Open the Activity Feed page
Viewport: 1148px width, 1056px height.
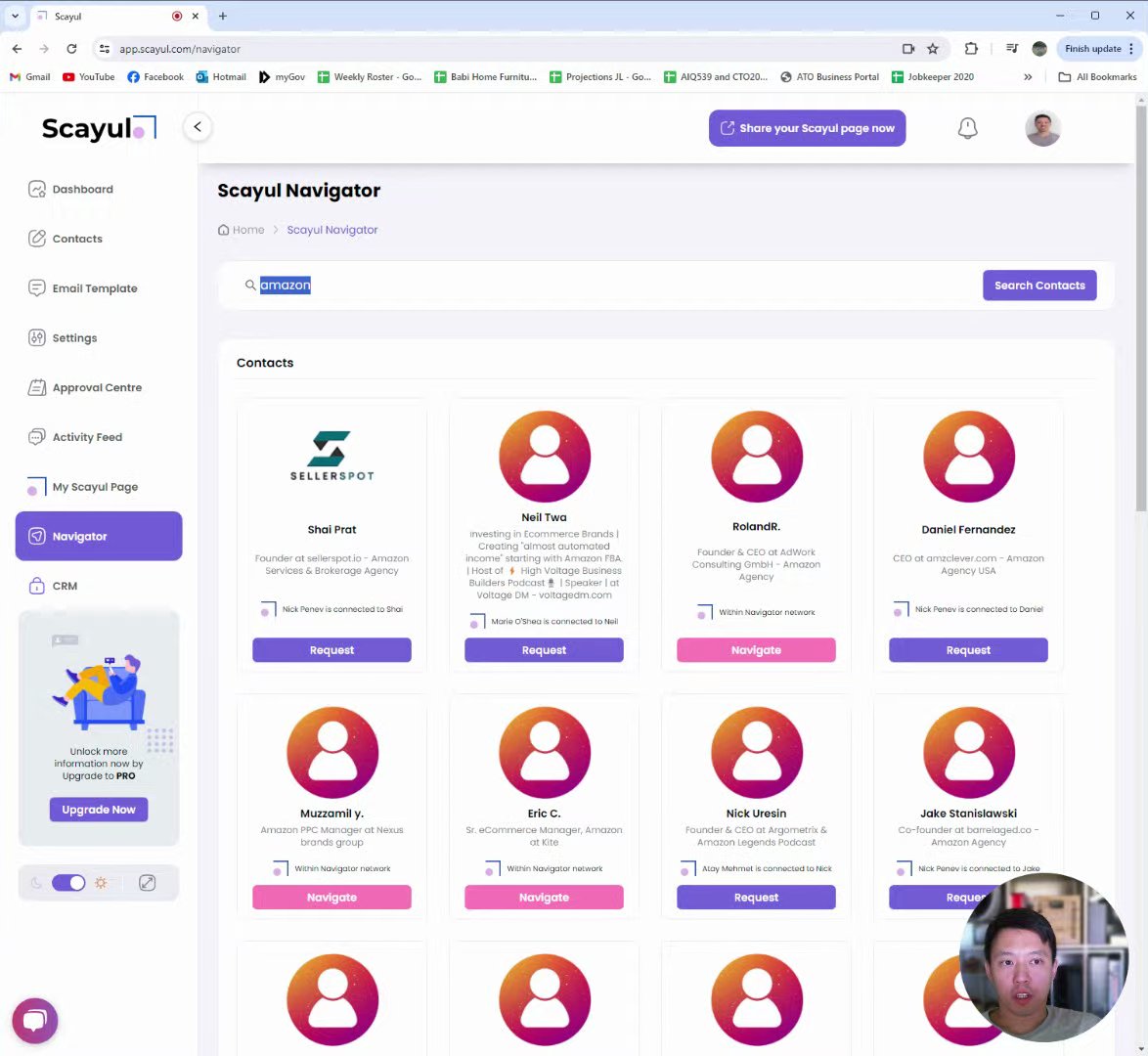click(74, 437)
